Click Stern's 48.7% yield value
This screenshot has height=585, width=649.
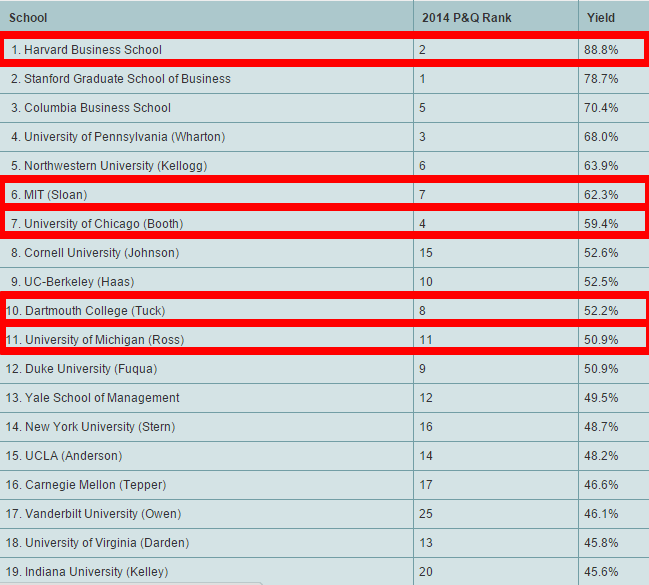click(x=601, y=426)
